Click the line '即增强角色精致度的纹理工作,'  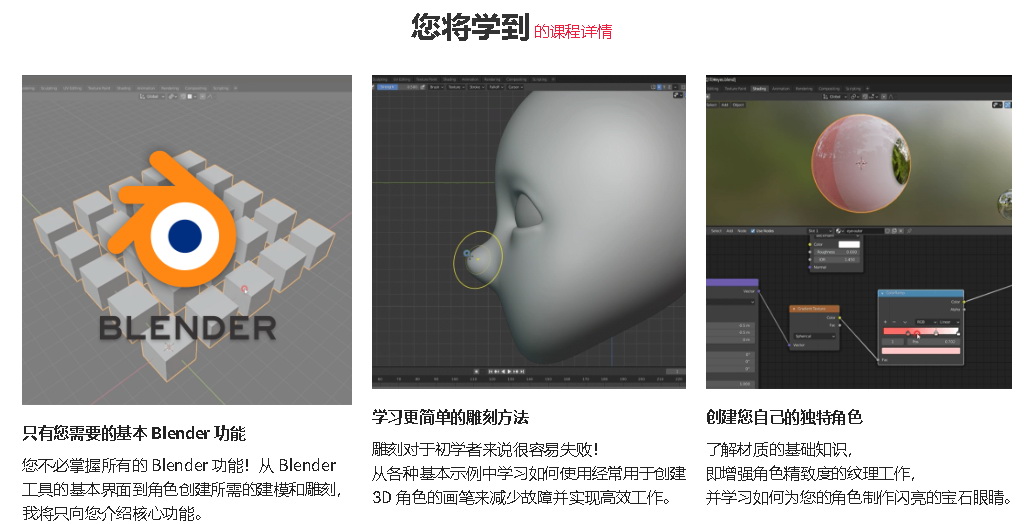tap(811, 473)
